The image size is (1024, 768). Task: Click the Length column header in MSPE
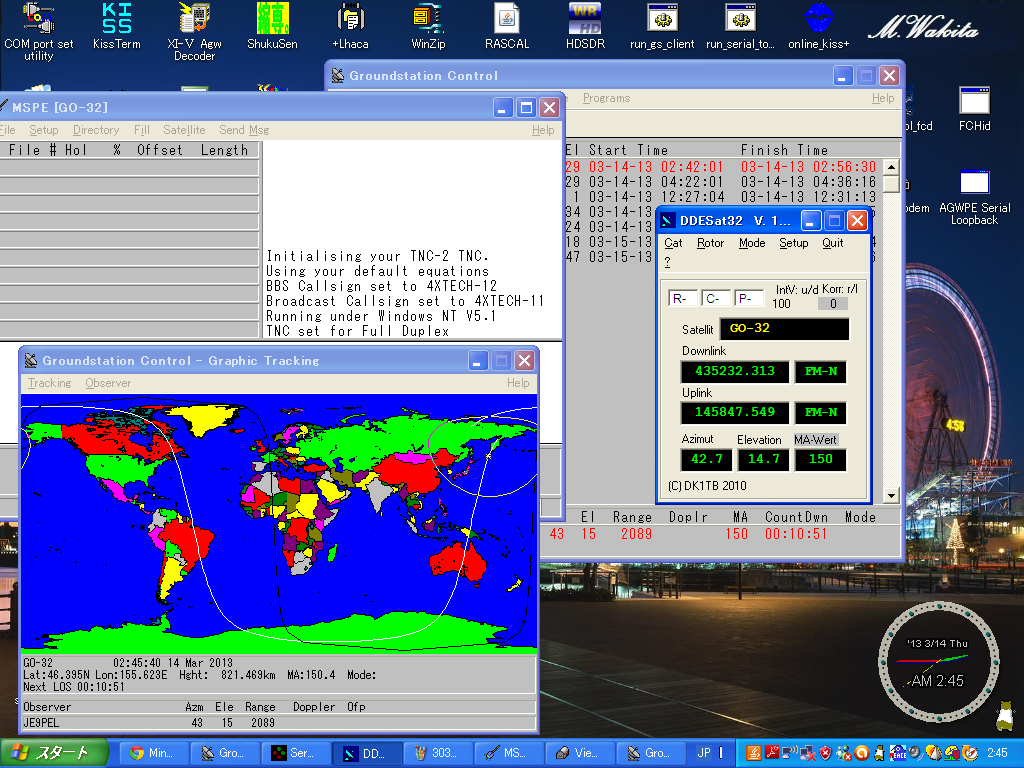tap(224, 150)
